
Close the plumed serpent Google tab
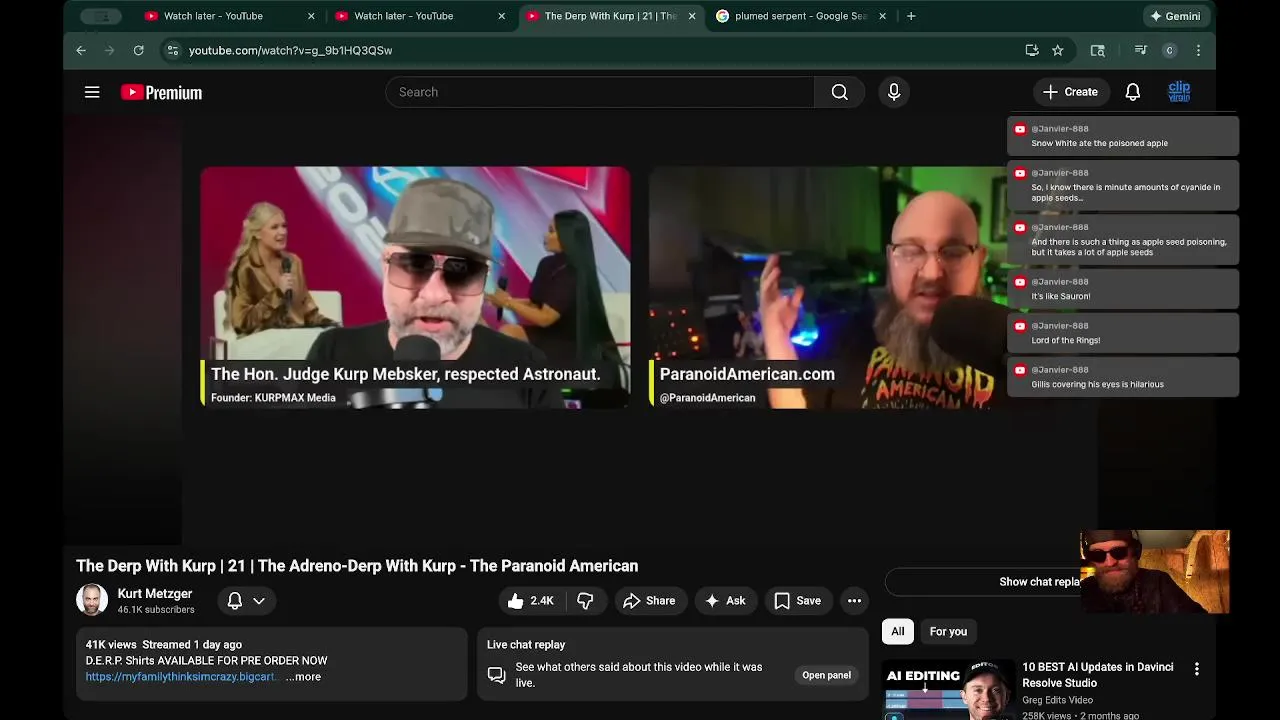[x=883, y=16]
